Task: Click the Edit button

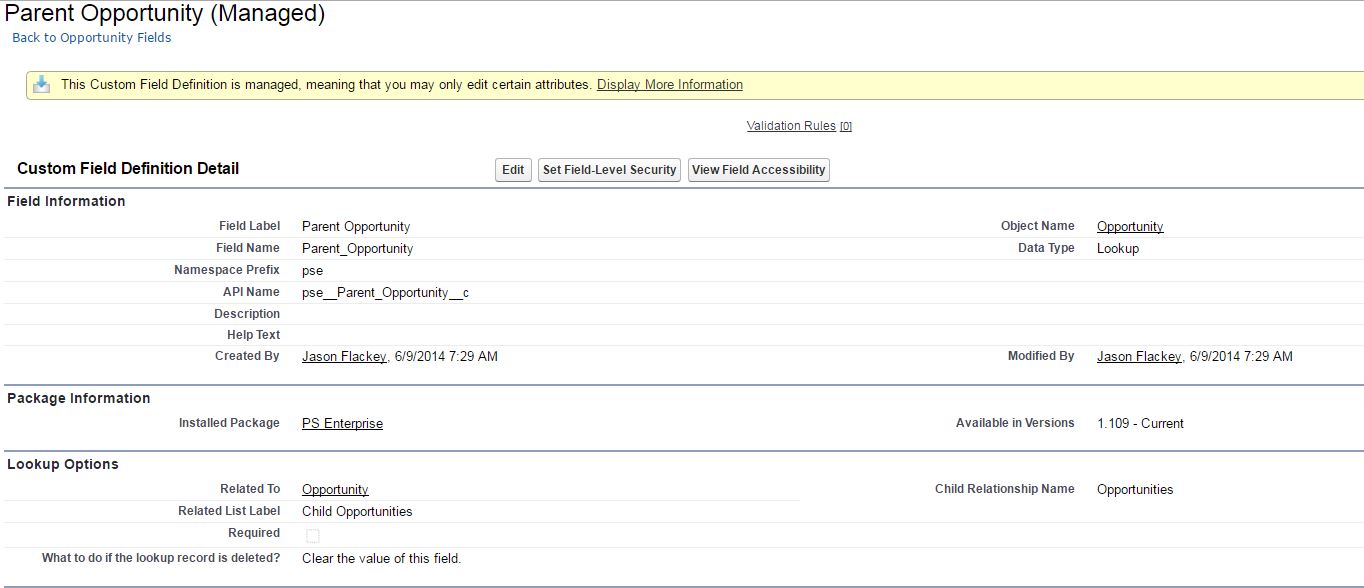Action: coord(513,170)
